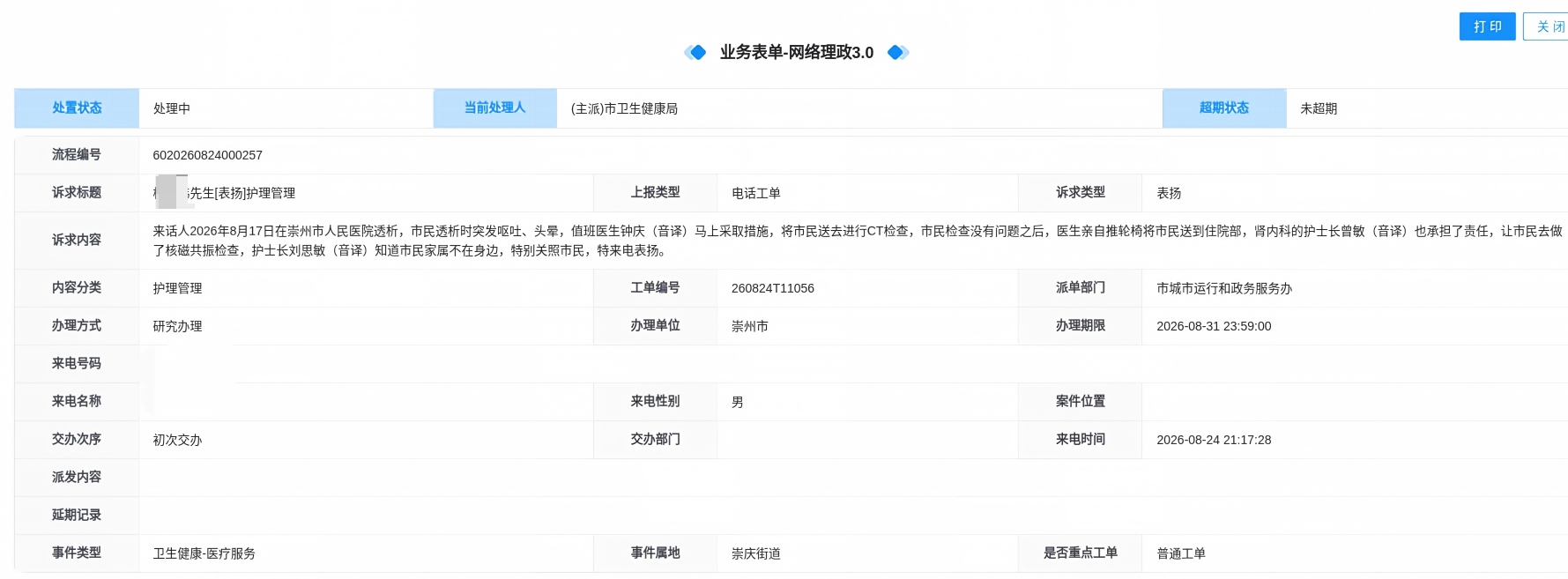
Task: Click the 关闭 close button
Action: 1547,26
